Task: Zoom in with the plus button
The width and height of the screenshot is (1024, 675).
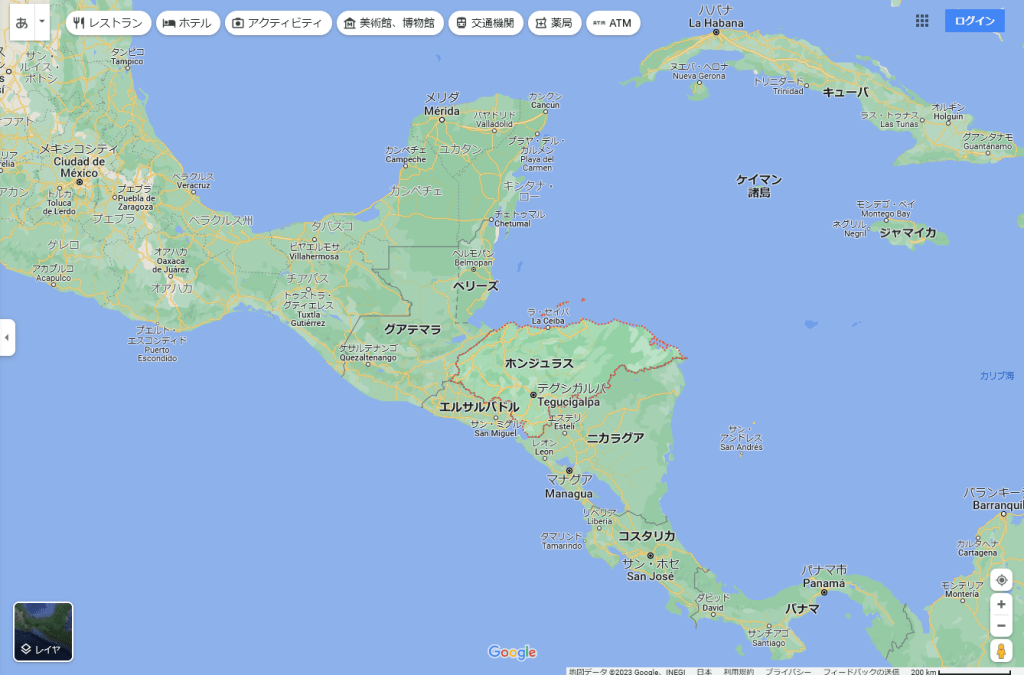Action: click(1001, 604)
